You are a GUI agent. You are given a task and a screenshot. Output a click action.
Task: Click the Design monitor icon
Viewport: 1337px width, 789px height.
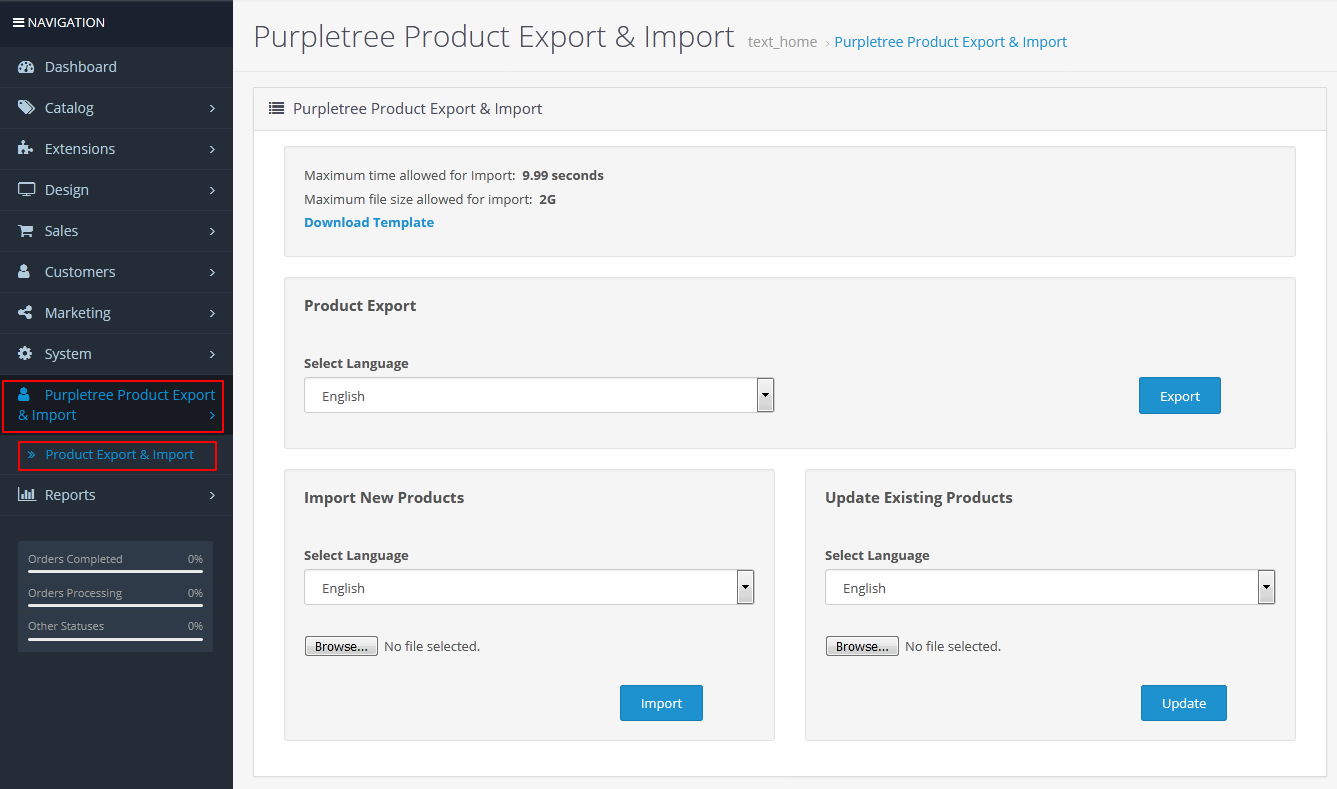tap(25, 189)
